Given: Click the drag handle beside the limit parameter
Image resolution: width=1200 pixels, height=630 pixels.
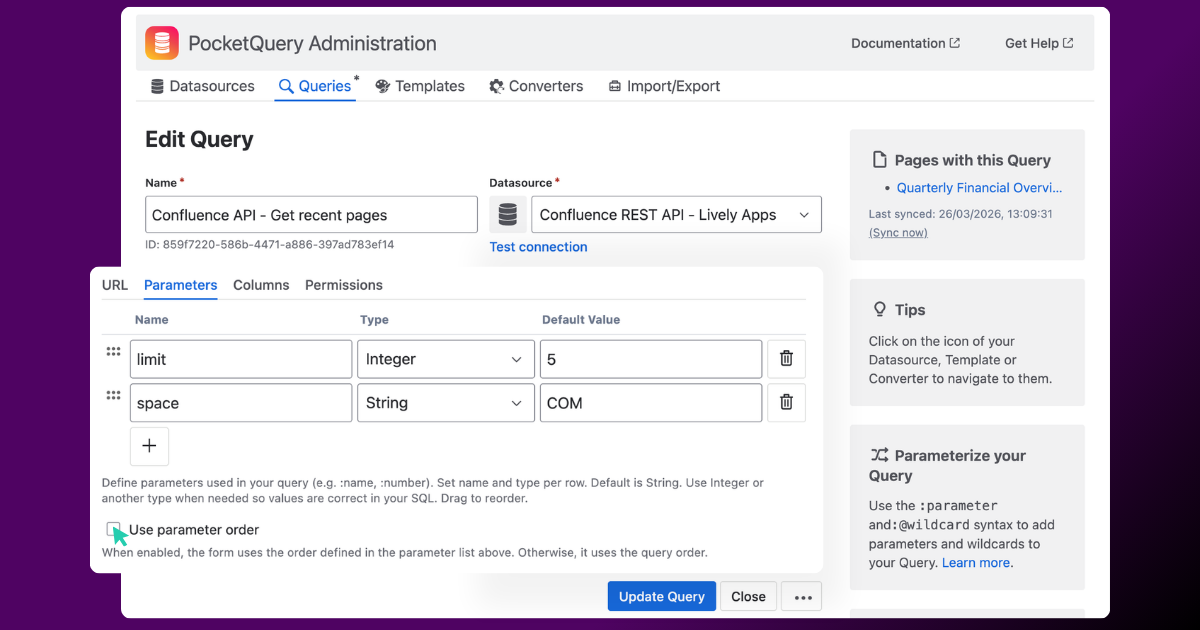Looking at the screenshot, I should point(113,351).
